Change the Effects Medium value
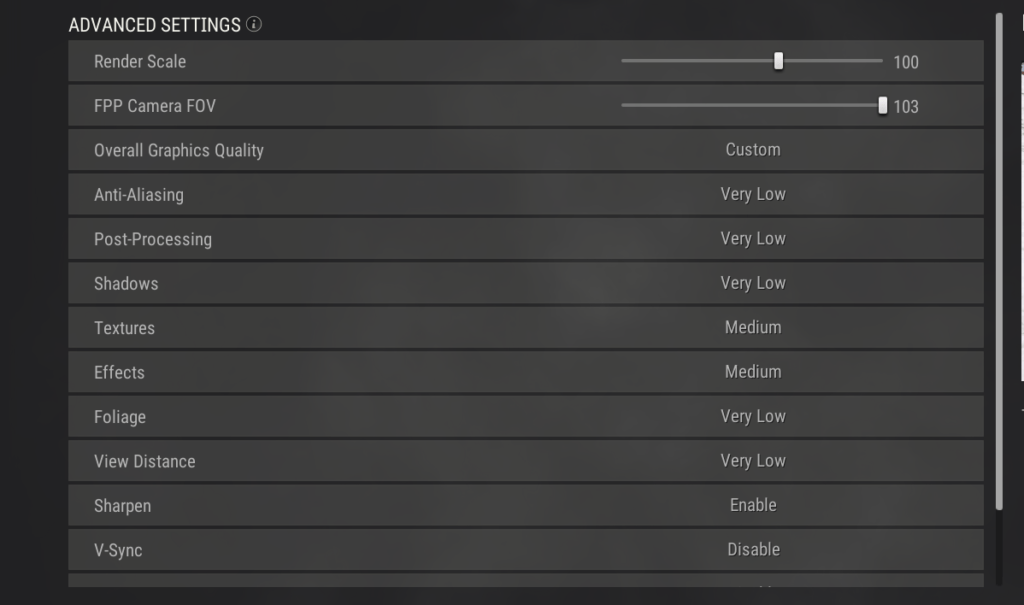The image size is (1024, 605). pyautogui.click(x=753, y=372)
